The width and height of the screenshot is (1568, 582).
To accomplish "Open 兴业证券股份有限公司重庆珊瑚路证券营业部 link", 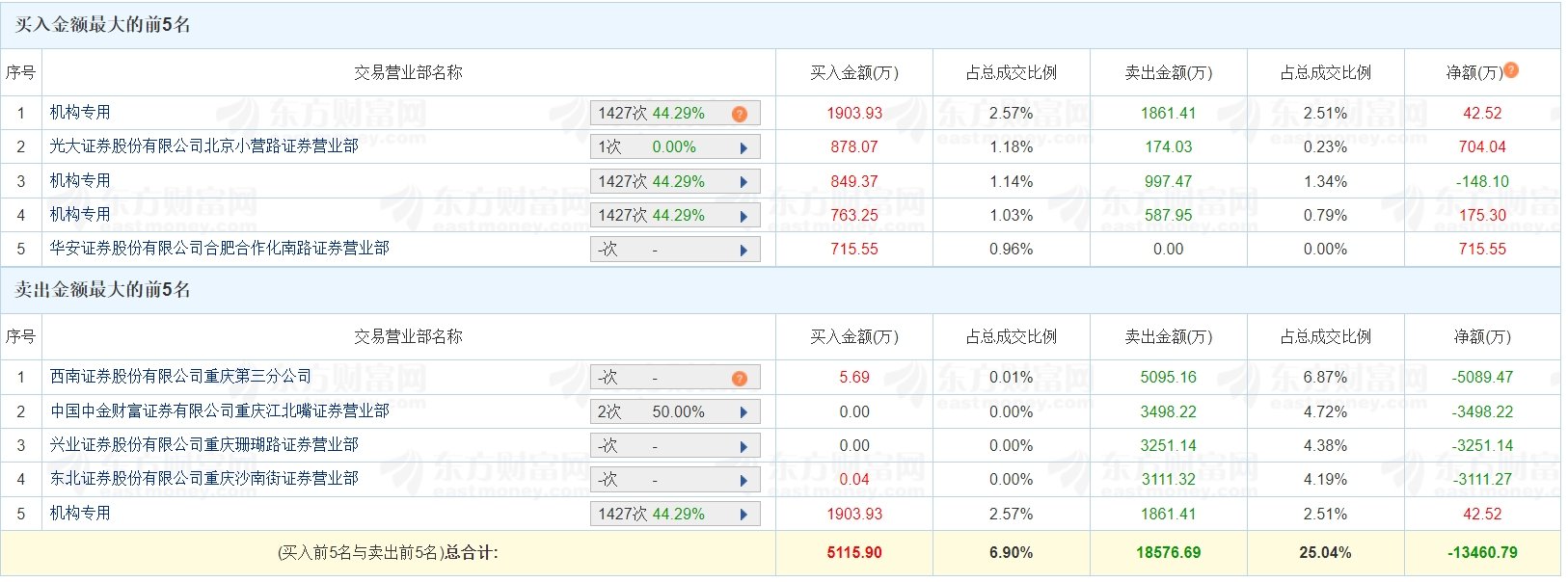I will tap(204, 445).
